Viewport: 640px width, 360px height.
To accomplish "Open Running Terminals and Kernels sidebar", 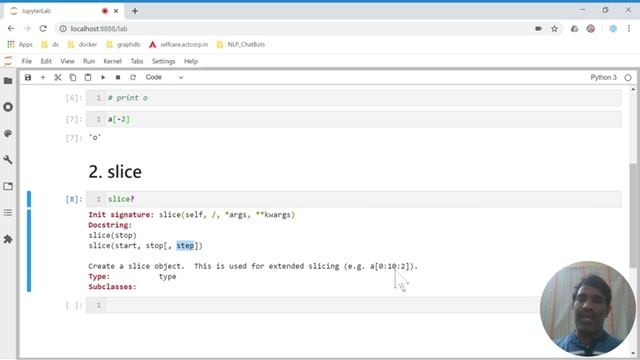I will click(x=8, y=107).
